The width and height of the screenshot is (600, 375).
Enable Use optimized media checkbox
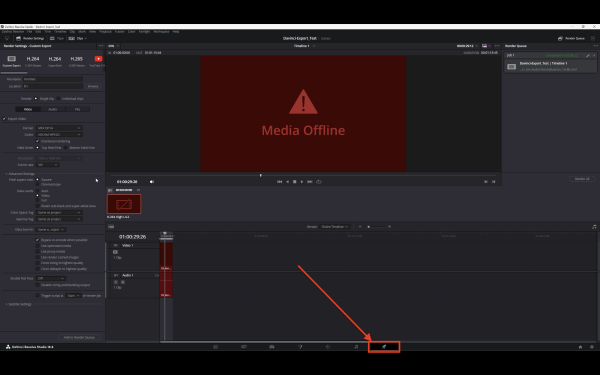pos(38,246)
